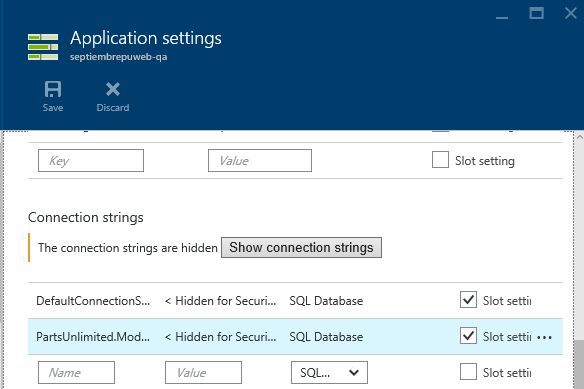Screen dimensions: 584x389
Task: Click the Show connection strings button
Action: [x=301, y=247]
